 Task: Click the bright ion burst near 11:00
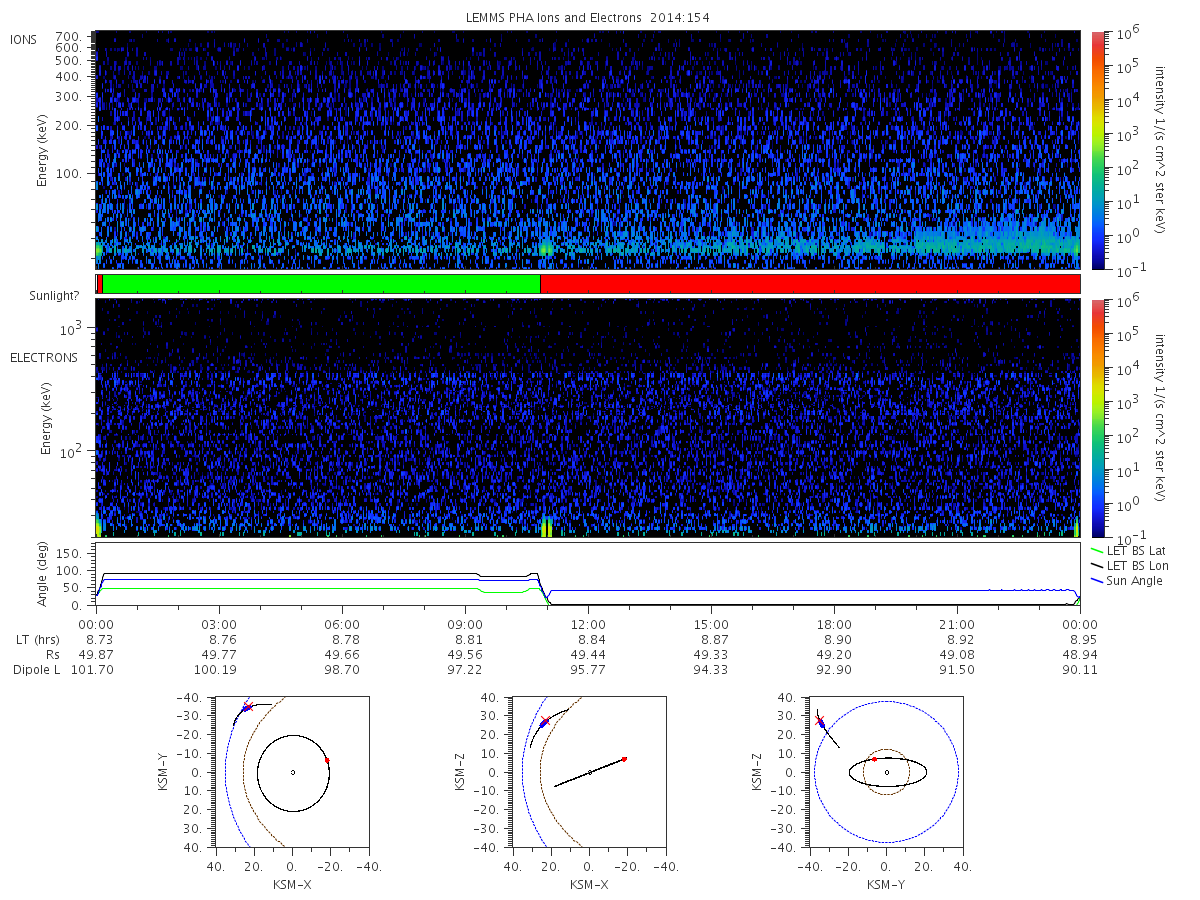tap(546, 247)
